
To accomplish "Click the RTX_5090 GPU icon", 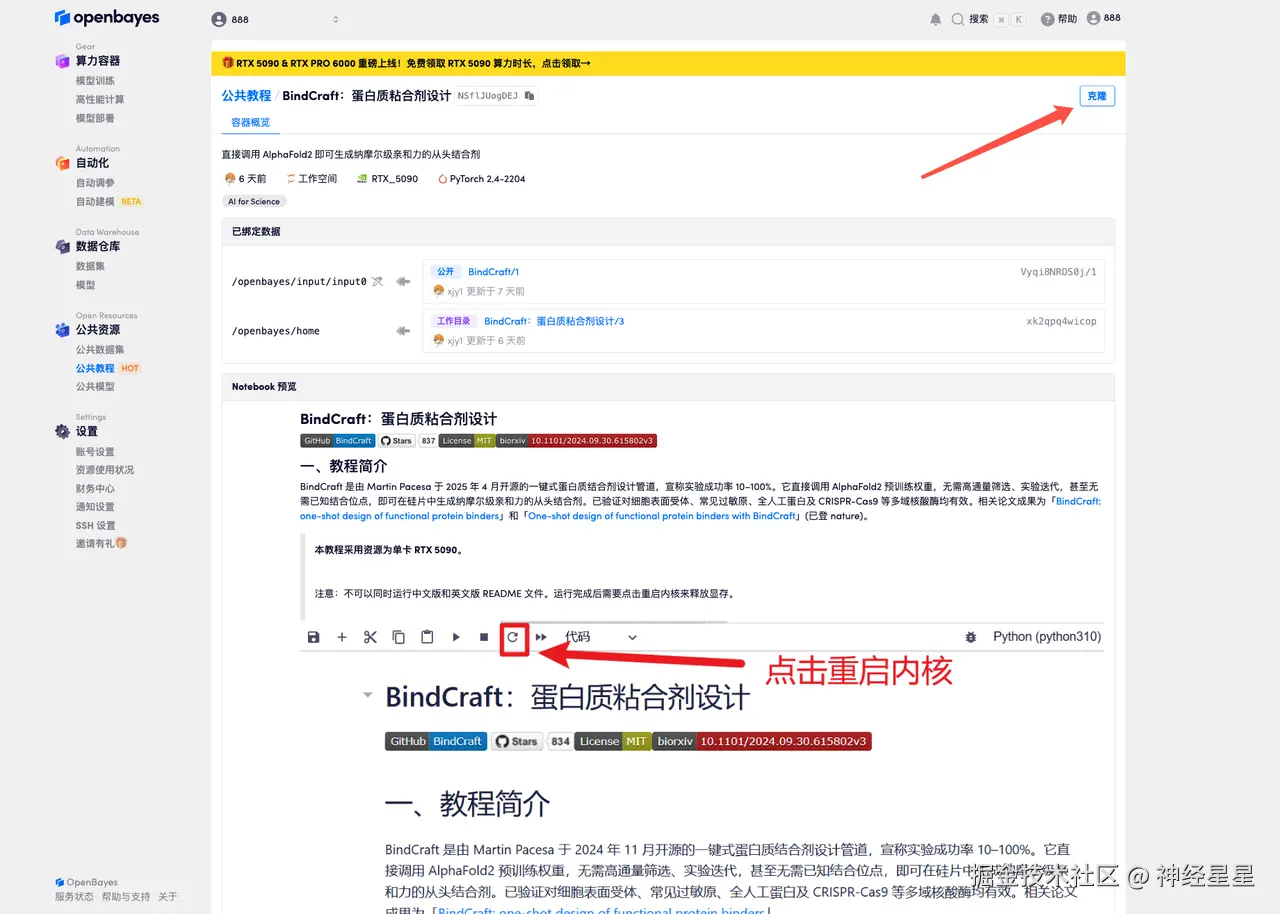I will coord(362,179).
